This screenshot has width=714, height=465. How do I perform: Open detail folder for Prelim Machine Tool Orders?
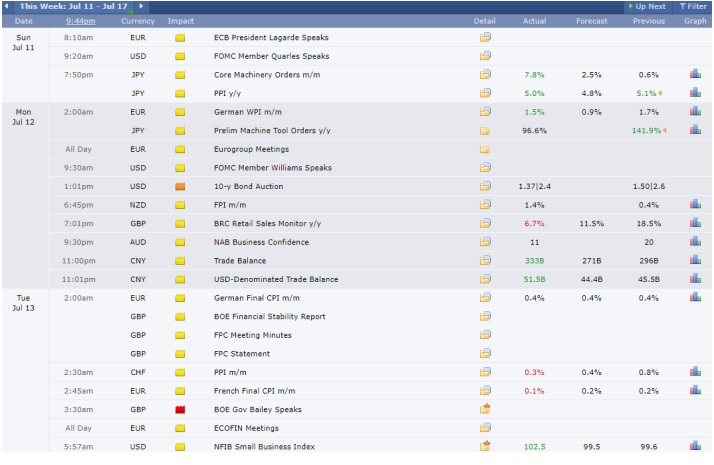pyautogui.click(x=485, y=131)
